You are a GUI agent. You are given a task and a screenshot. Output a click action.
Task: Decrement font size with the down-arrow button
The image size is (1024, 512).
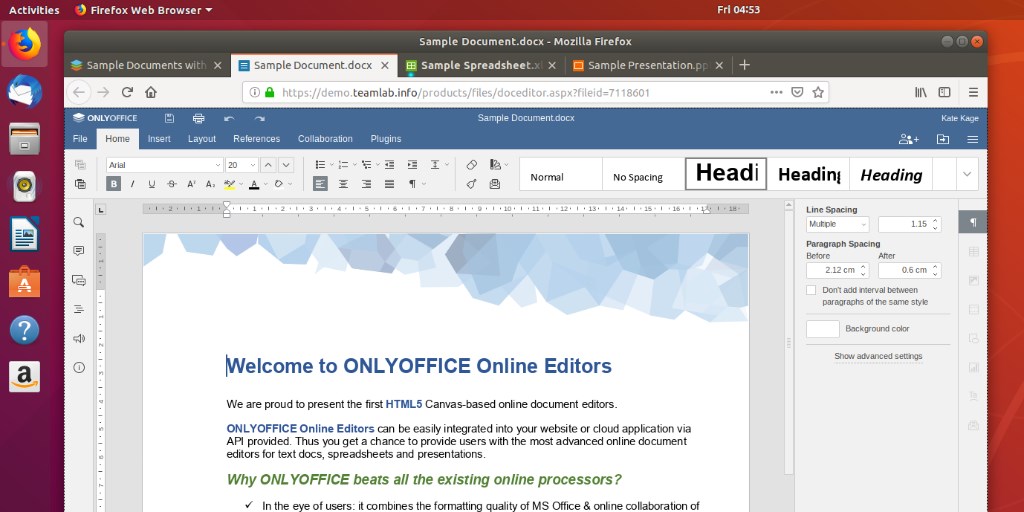(x=285, y=165)
